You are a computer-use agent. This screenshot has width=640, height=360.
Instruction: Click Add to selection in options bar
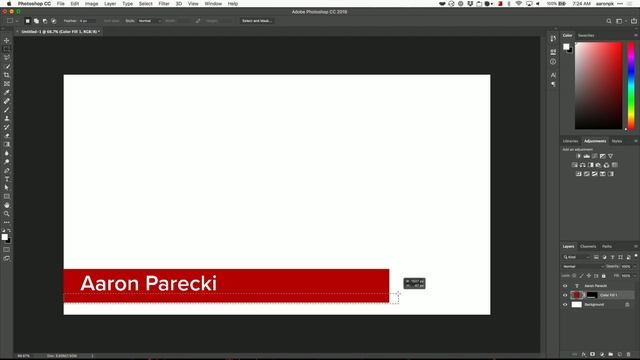click(x=36, y=21)
